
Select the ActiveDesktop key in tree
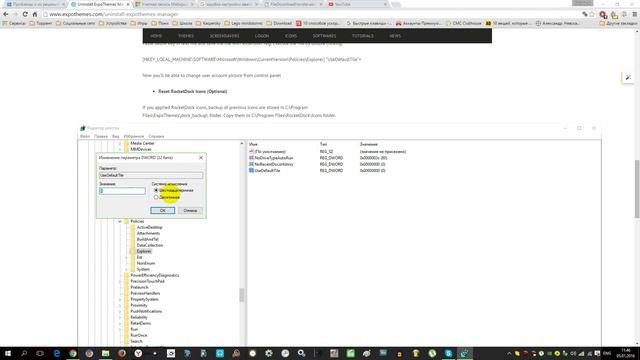coord(149,227)
